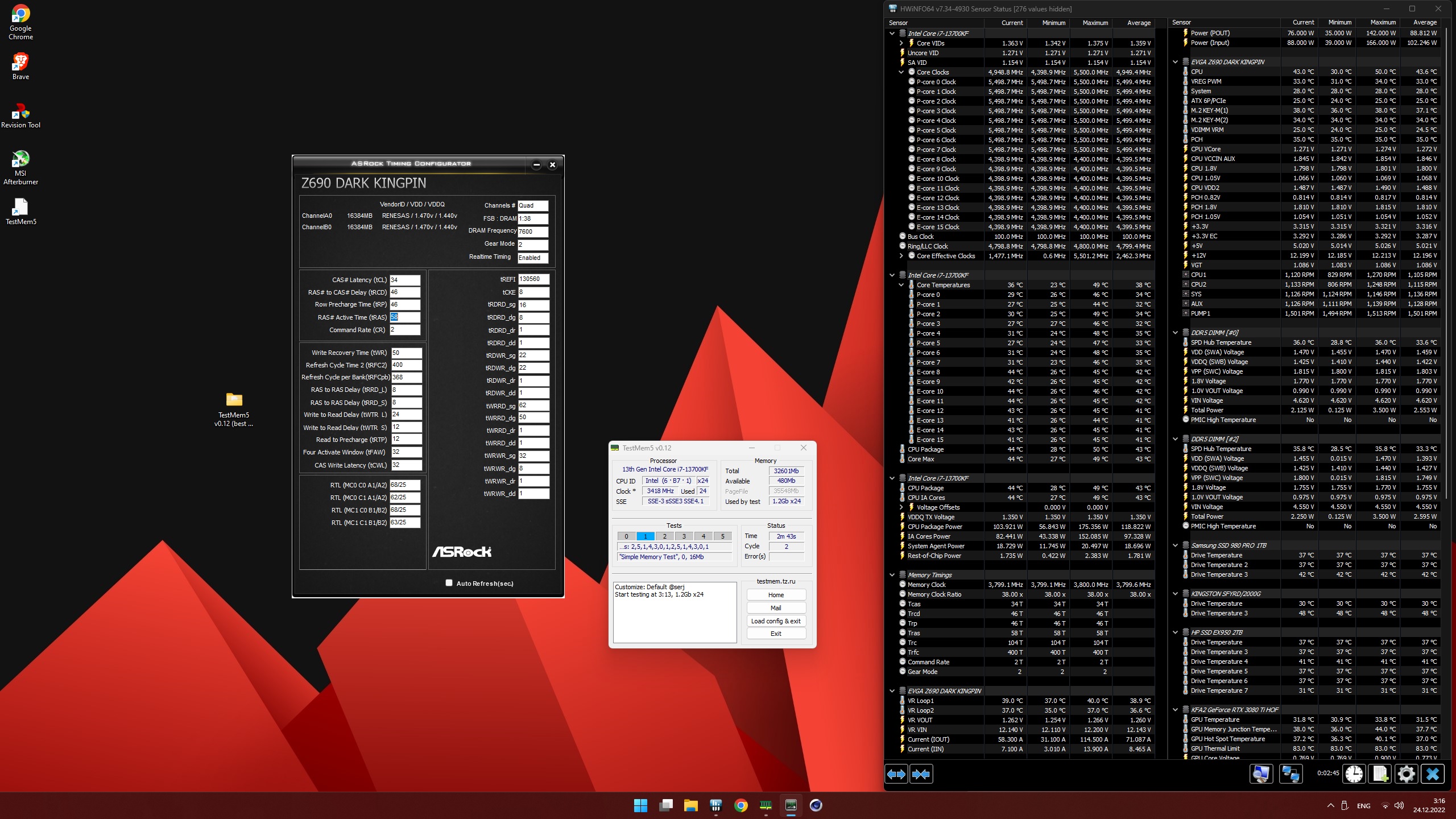1456x819 pixels.
Task: Click HWiNFO shrink columns arrows icon
Action: point(921,774)
